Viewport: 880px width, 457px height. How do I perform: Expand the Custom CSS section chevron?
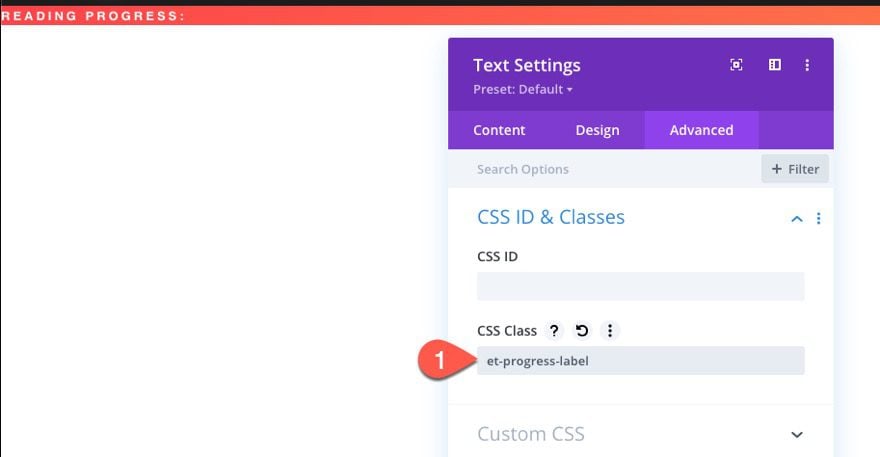797,434
